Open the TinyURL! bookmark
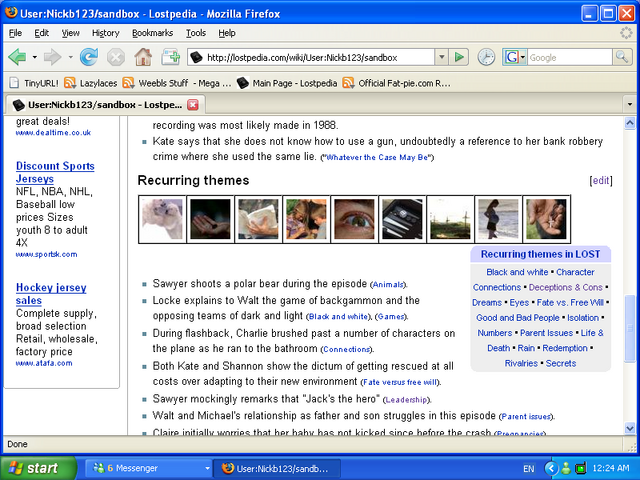Image resolution: width=640 pixels, height=480 pixels. click(33, 83)
